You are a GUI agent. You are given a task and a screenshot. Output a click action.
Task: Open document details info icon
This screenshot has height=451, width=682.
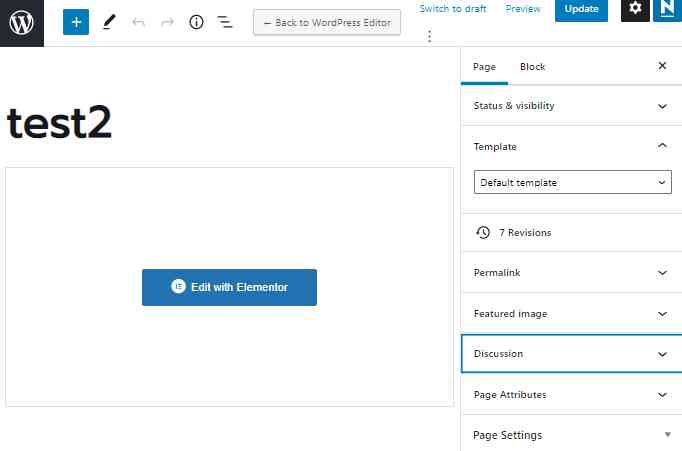196,22
